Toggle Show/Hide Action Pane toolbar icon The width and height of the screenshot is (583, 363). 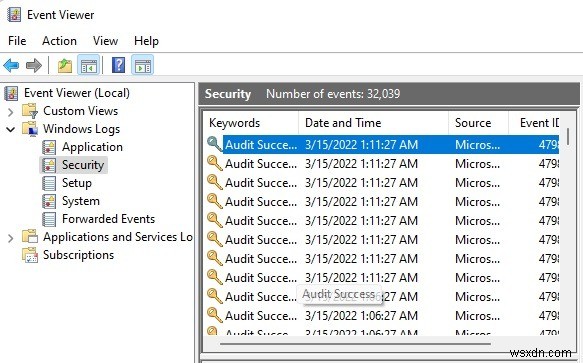click(x=143, y=66)
